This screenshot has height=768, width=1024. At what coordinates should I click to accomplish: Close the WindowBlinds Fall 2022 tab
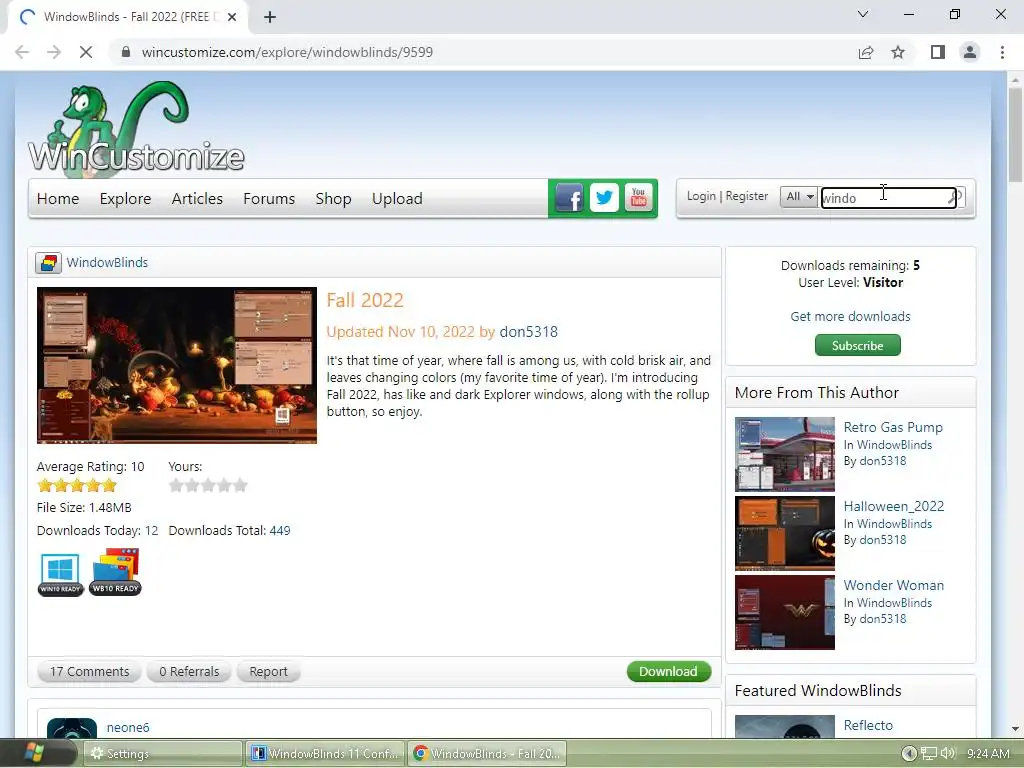(x=232, y=17)
